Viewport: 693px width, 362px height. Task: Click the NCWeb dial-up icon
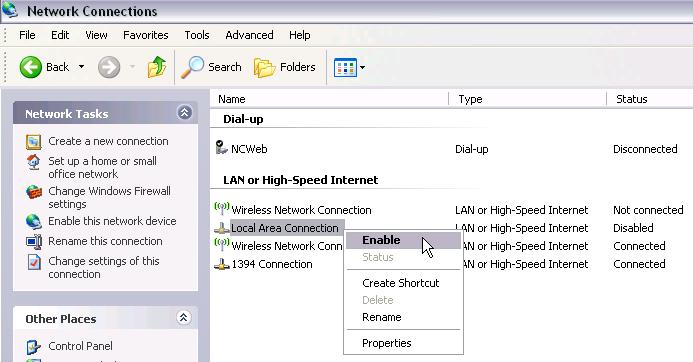coord(221,147)
